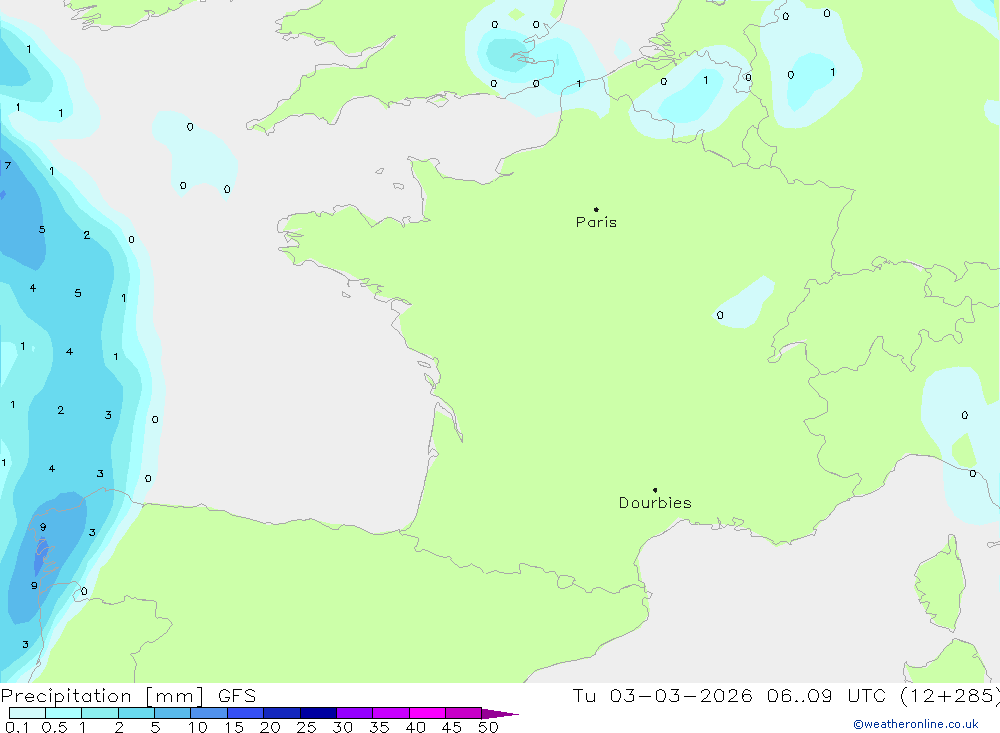Select the date text 'Tu 03-03-2026'
This screenshot has width=1000, height=733.
[x=662, y=696]
